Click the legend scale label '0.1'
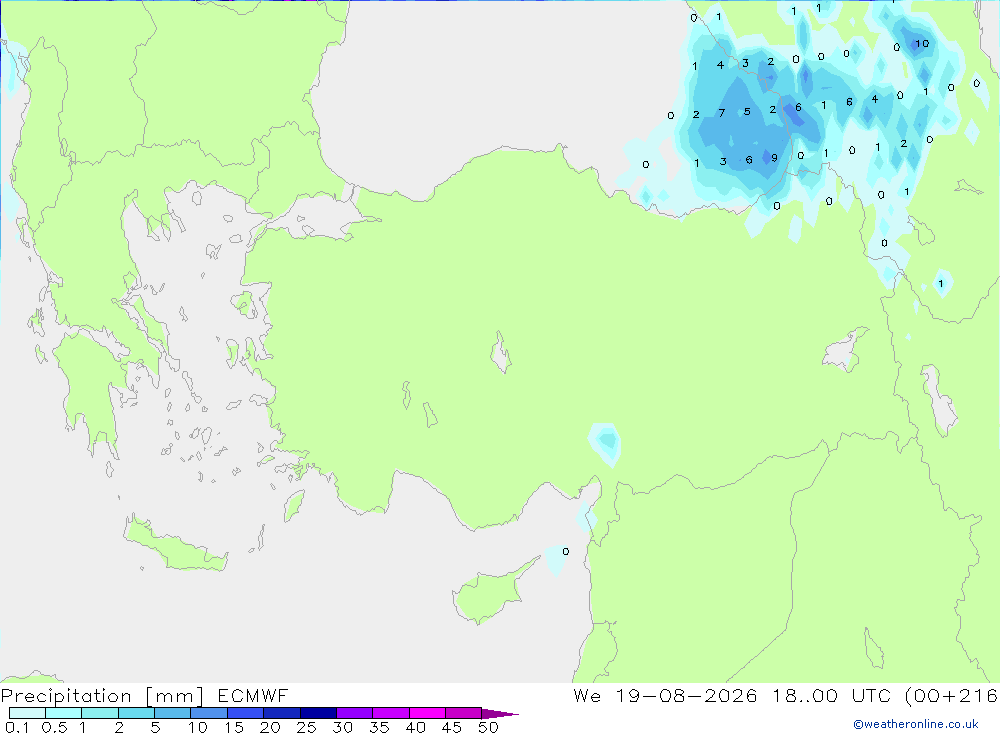The width and height of the screenshot is (1000, 733). pyautogui.click(x=17, y=727)
